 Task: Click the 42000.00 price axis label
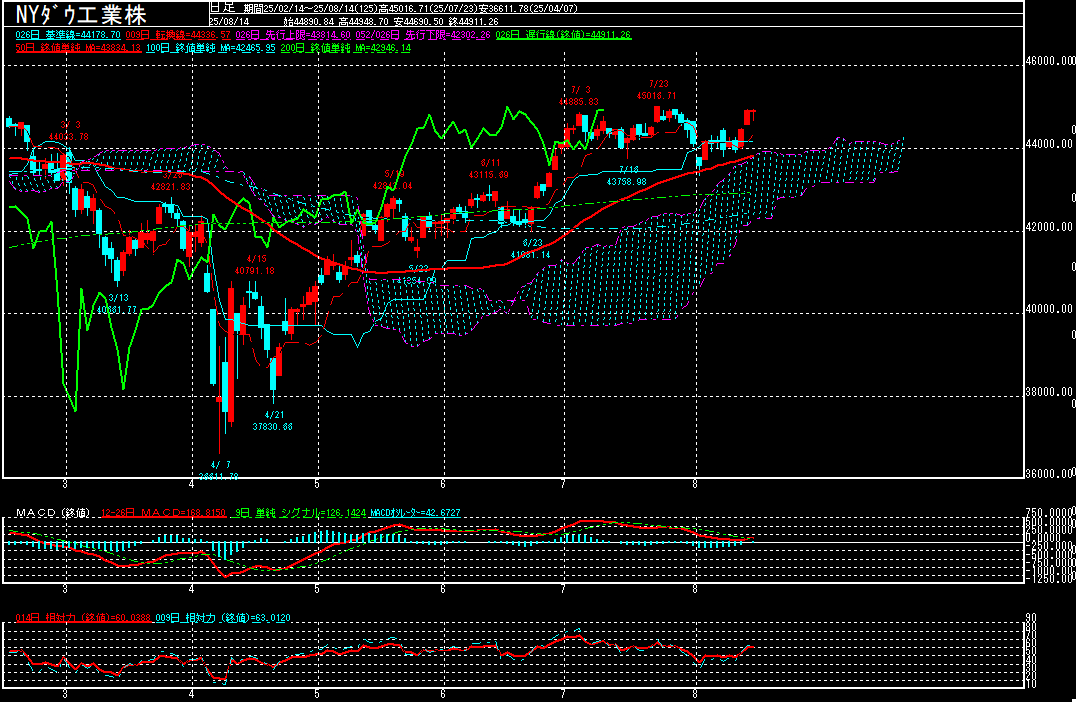click(x=1049, y=227)
